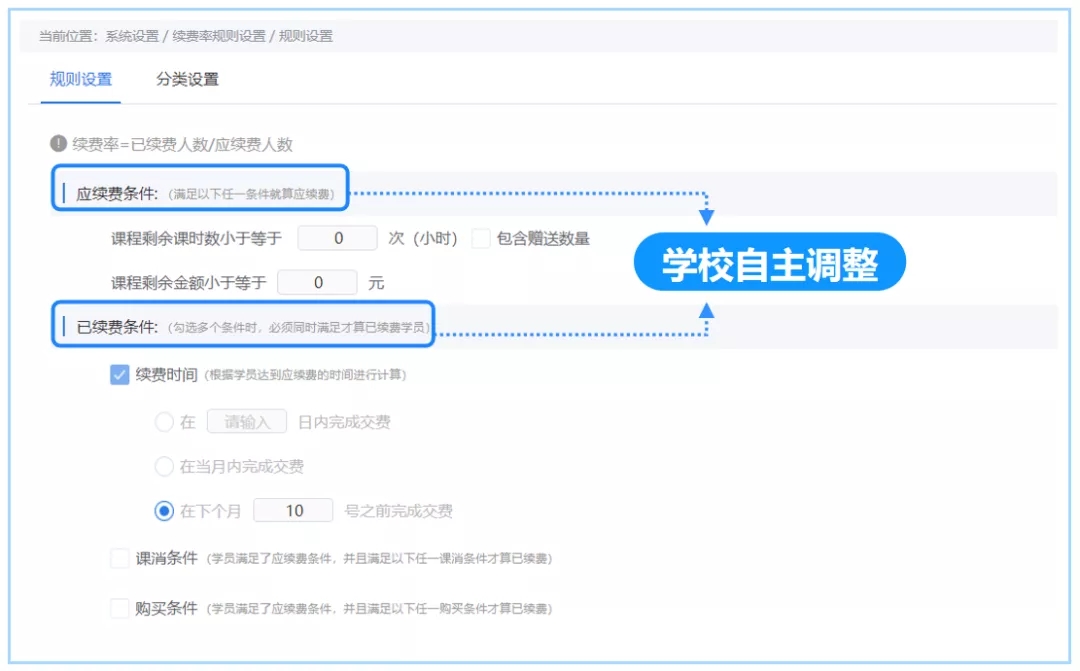The image size is (1080, 671).
Task: Select the 日内完成交费 radio option
Action: tap(164, 422)
